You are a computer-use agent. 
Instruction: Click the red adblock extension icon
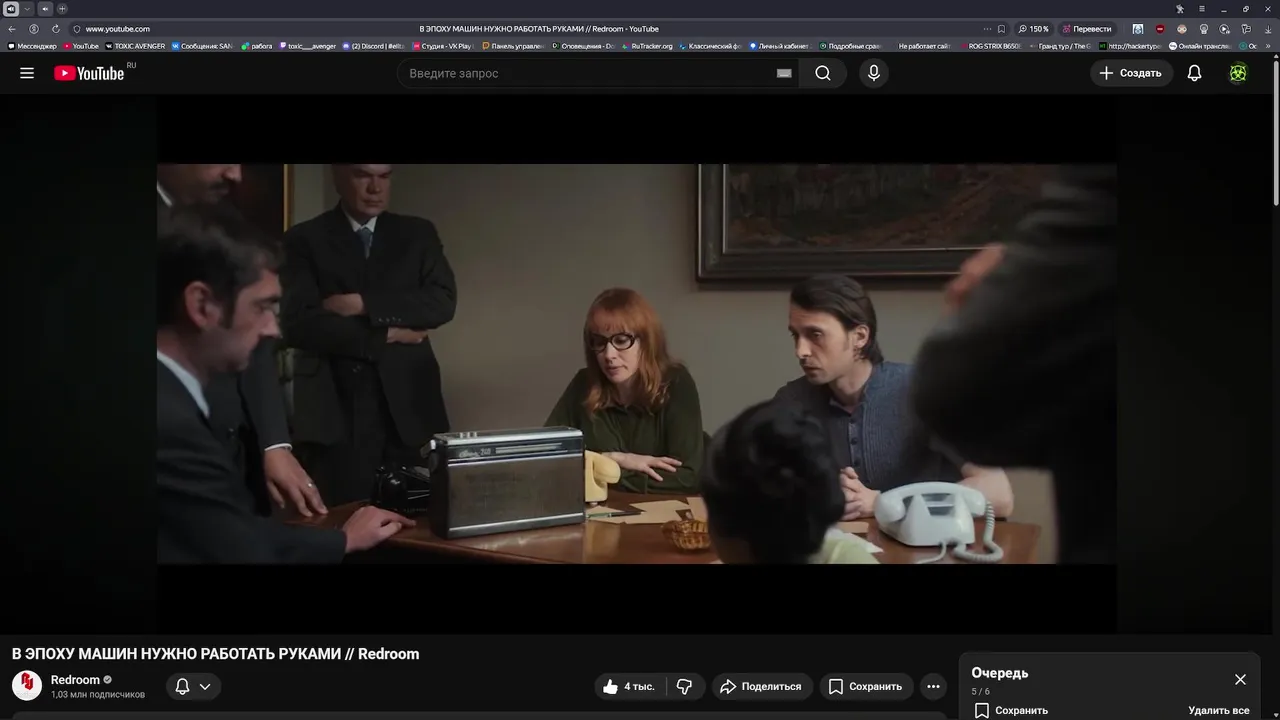1160,29
